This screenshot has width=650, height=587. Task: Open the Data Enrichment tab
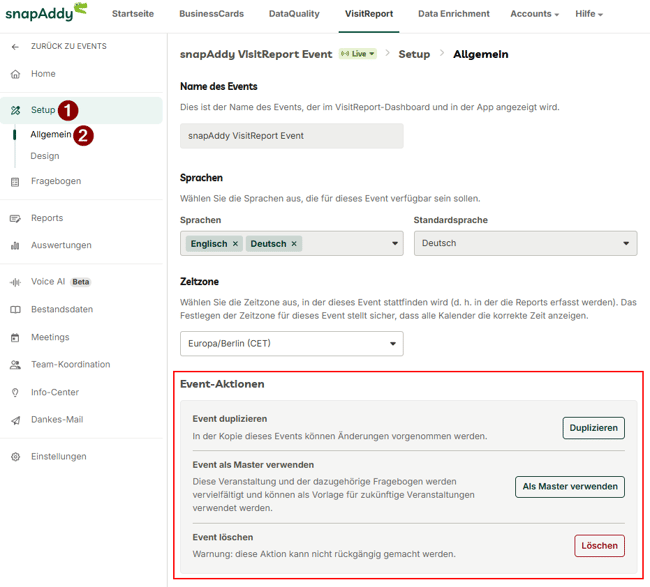coord(454,14)
